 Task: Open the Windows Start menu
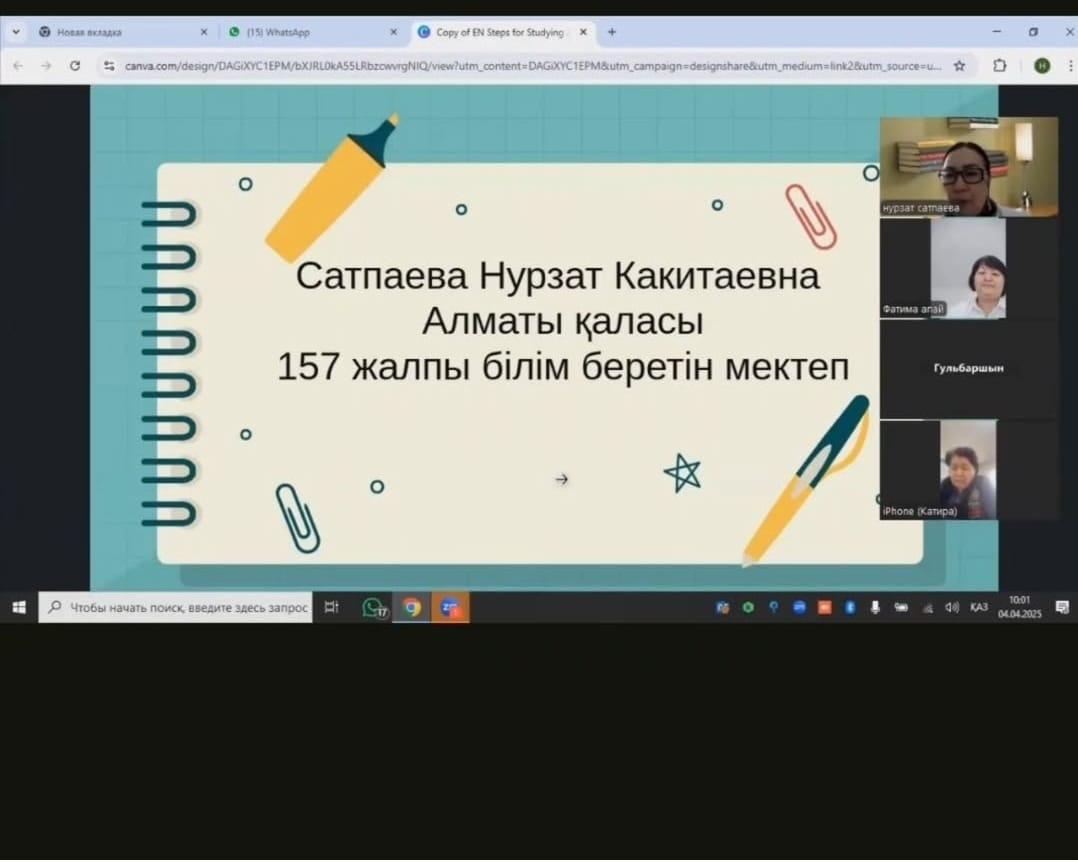(x=19, y=608)
